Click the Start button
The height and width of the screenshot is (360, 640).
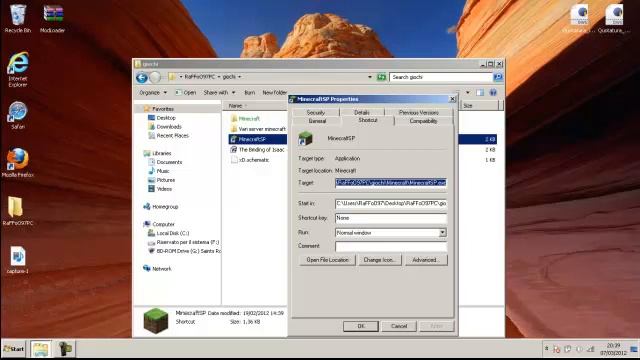click(14, 349)
